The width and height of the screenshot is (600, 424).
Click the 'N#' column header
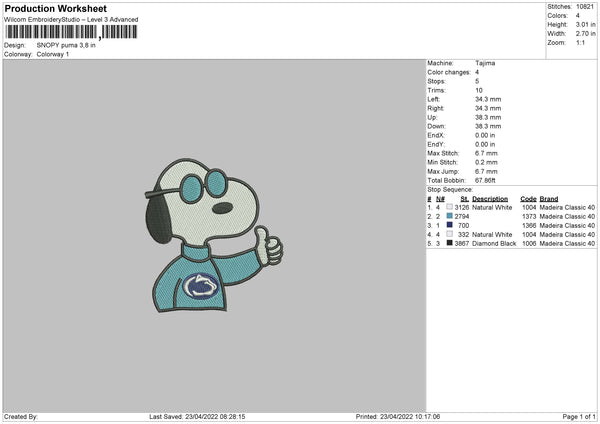tap(440, 199)
